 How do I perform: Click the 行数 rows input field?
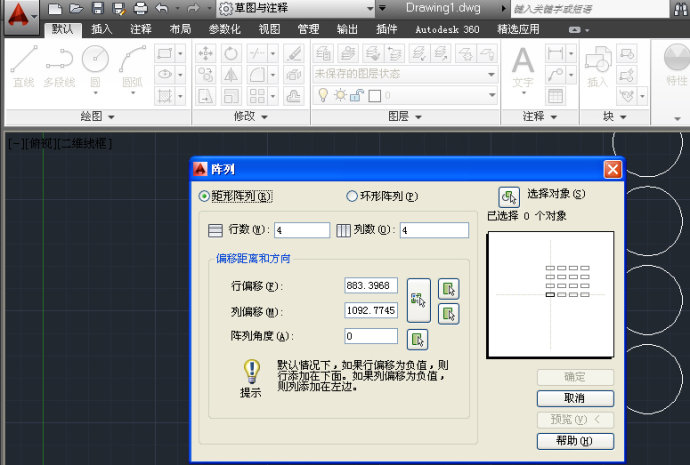(302, 230)
